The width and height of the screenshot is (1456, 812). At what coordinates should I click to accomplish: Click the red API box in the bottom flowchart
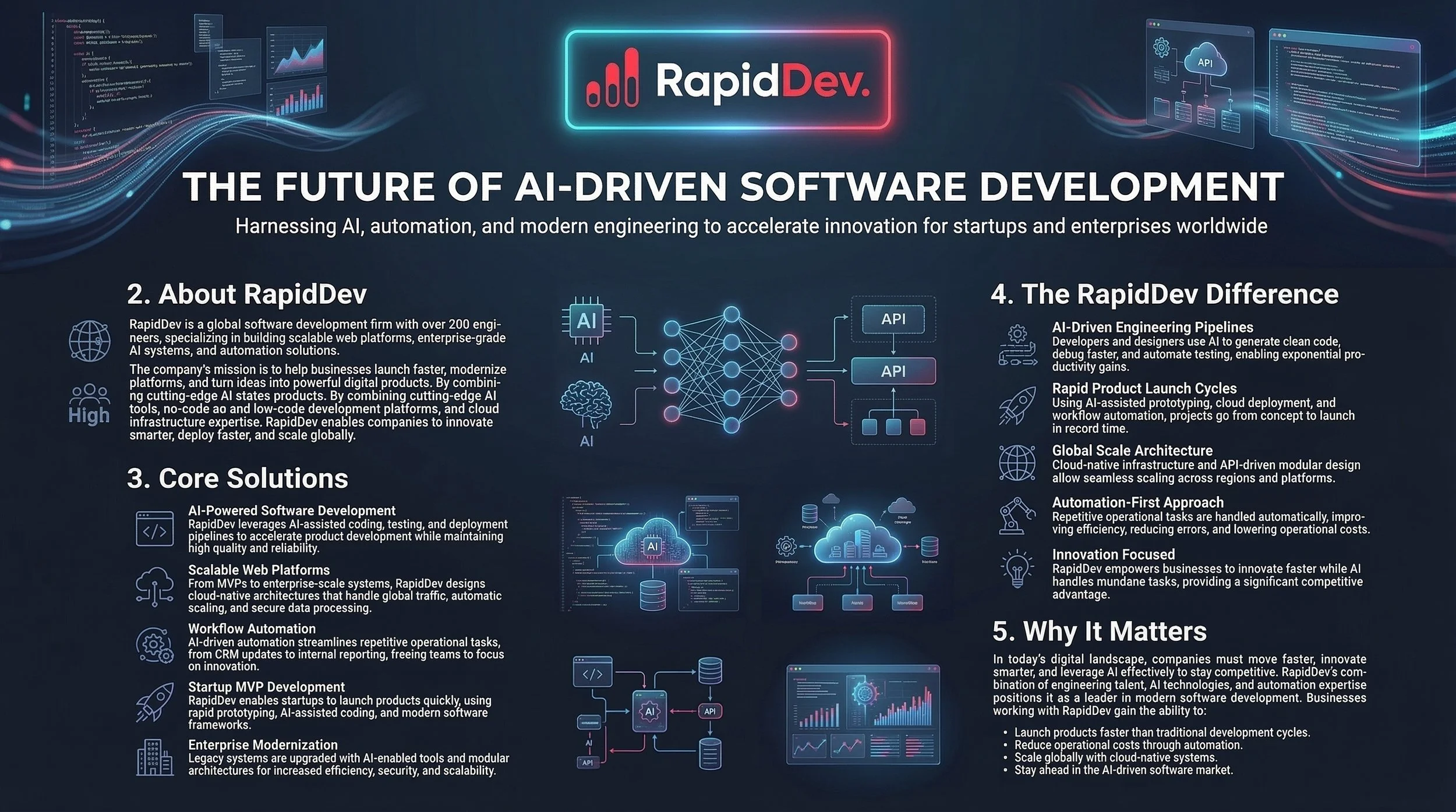click(709, 711)
